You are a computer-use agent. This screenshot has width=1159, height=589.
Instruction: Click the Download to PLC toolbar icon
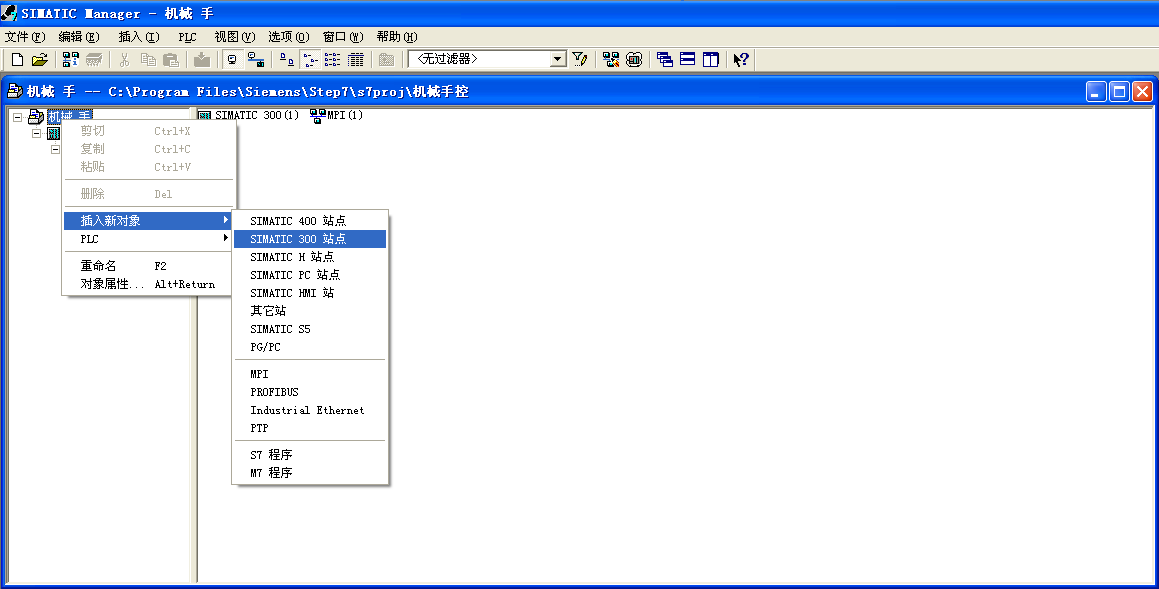tap(201, 60)
